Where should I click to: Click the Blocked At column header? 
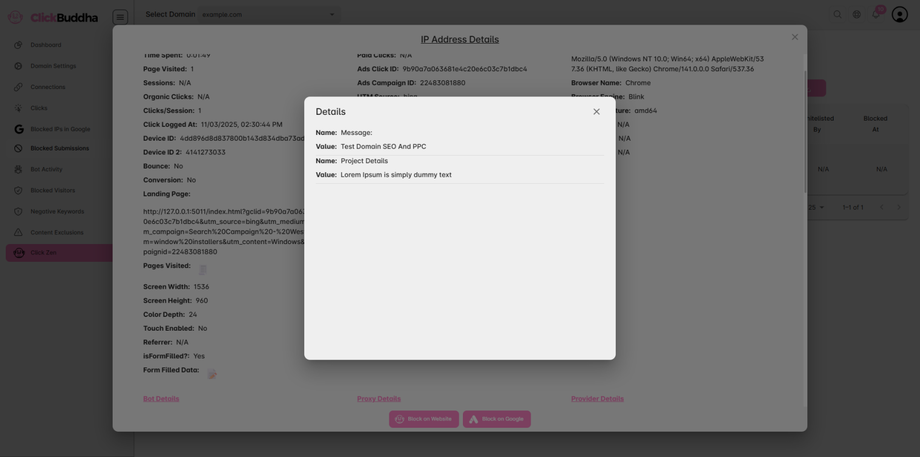(x=875, y=124)
